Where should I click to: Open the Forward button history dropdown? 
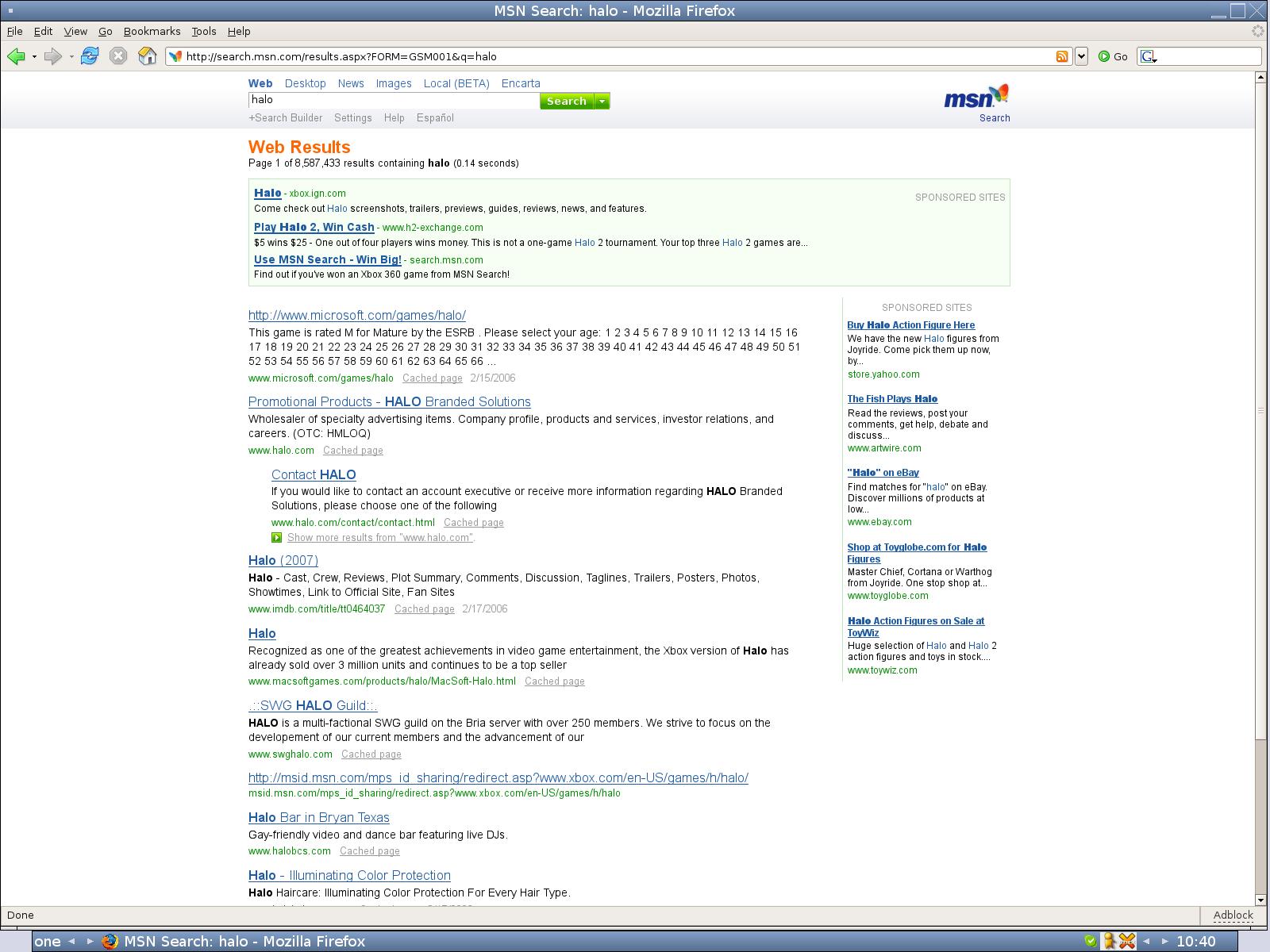pyautogui.click(x=71, y=56)
